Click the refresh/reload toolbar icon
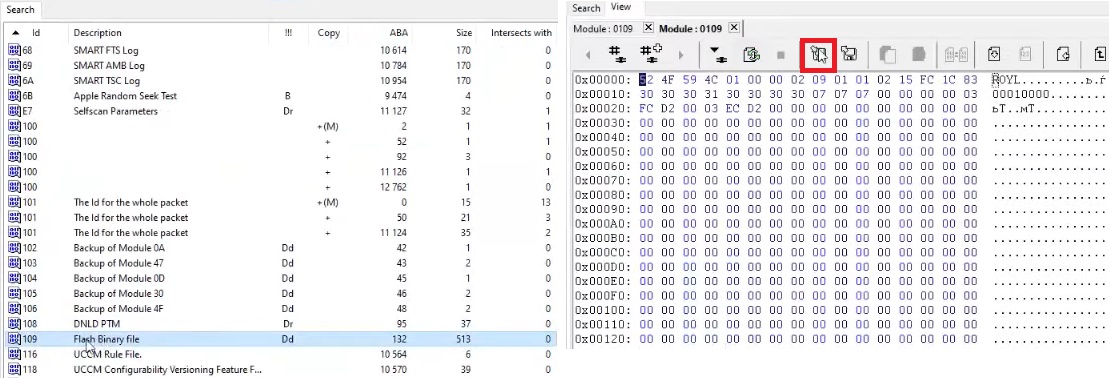 [751, 54]
